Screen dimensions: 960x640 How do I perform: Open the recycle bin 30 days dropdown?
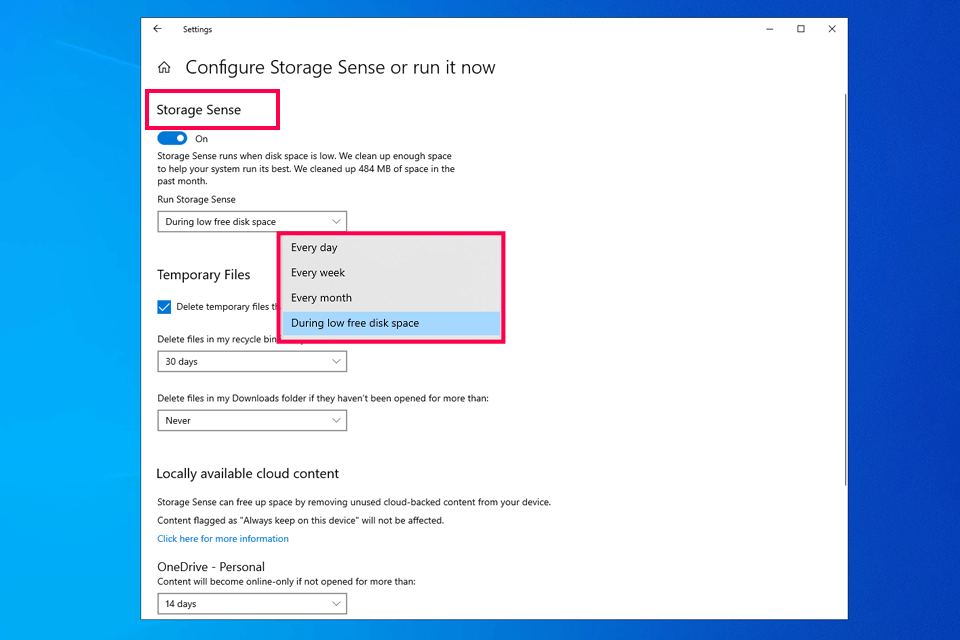(x=252, y=361)
